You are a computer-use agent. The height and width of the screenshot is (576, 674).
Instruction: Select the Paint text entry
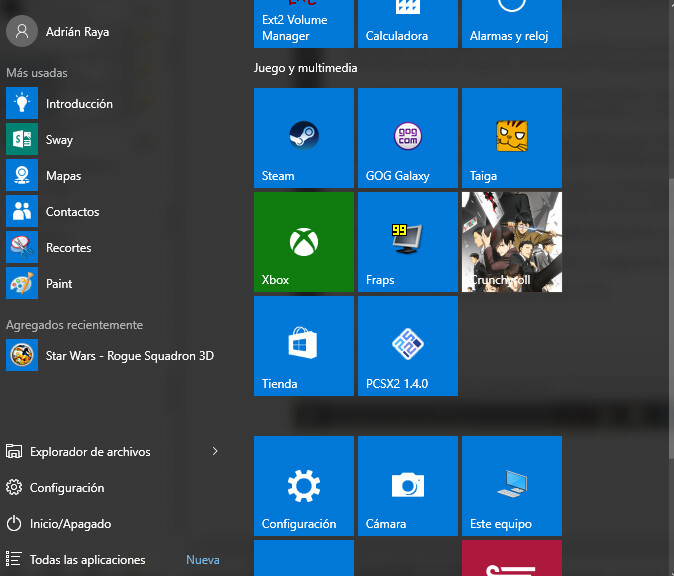[59, 284]
